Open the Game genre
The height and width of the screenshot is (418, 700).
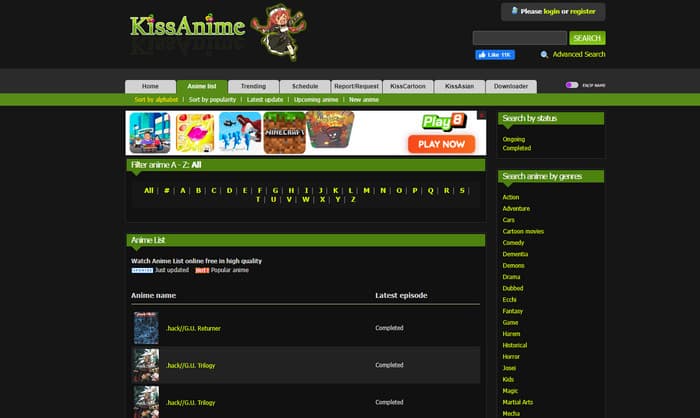tap(510, 322)
